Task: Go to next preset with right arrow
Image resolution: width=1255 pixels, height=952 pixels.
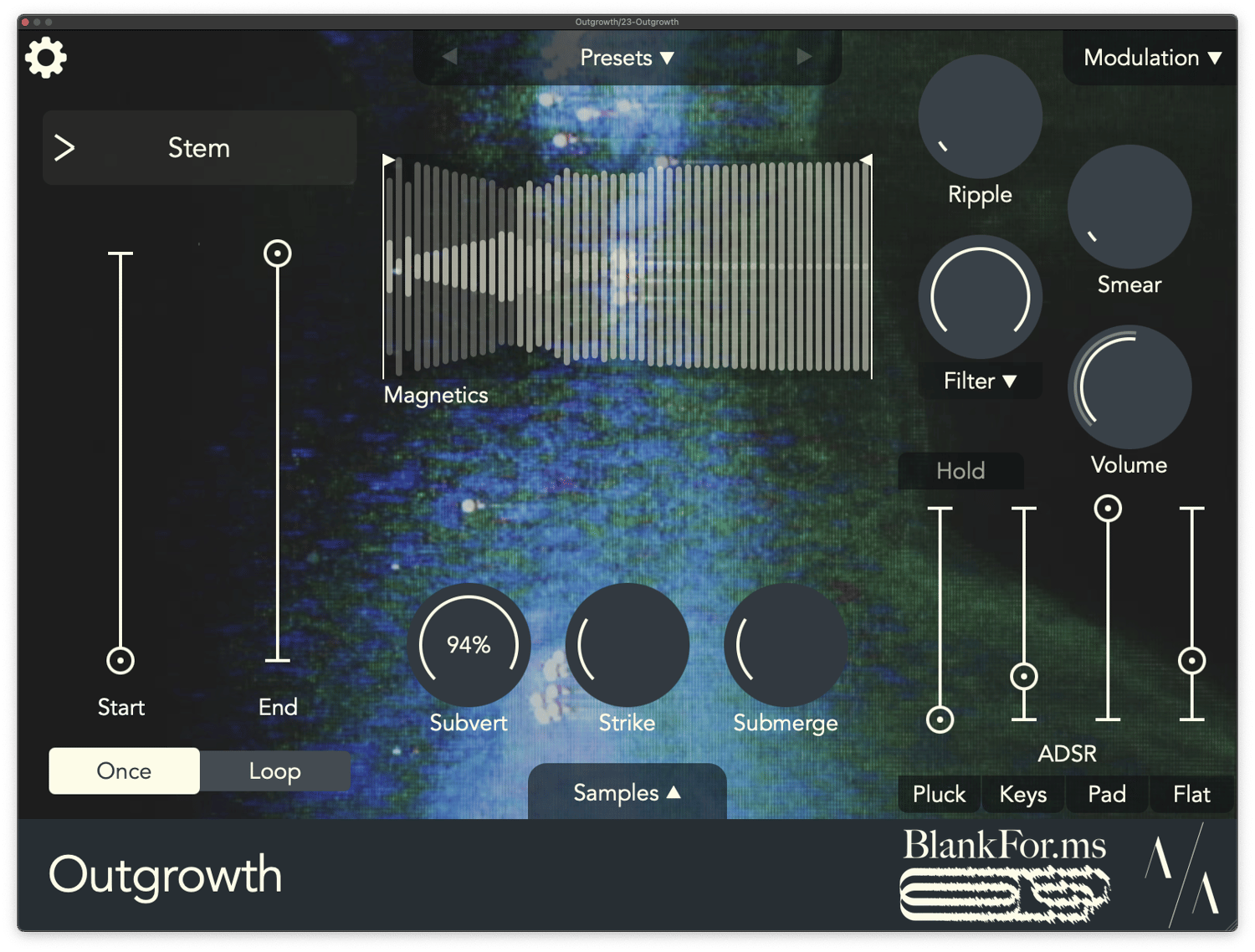Action: point(804,57)
